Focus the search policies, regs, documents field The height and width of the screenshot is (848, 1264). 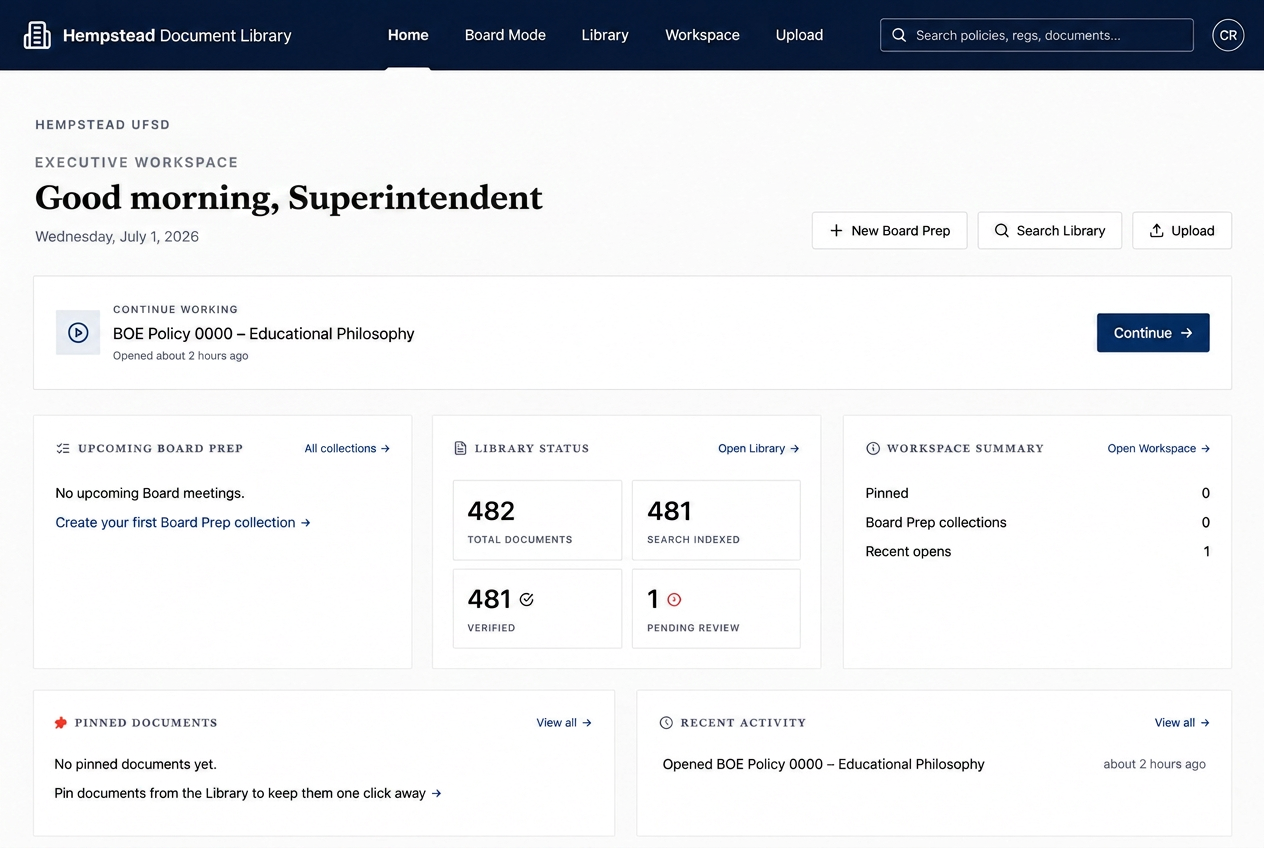[x=1037, y=35]
